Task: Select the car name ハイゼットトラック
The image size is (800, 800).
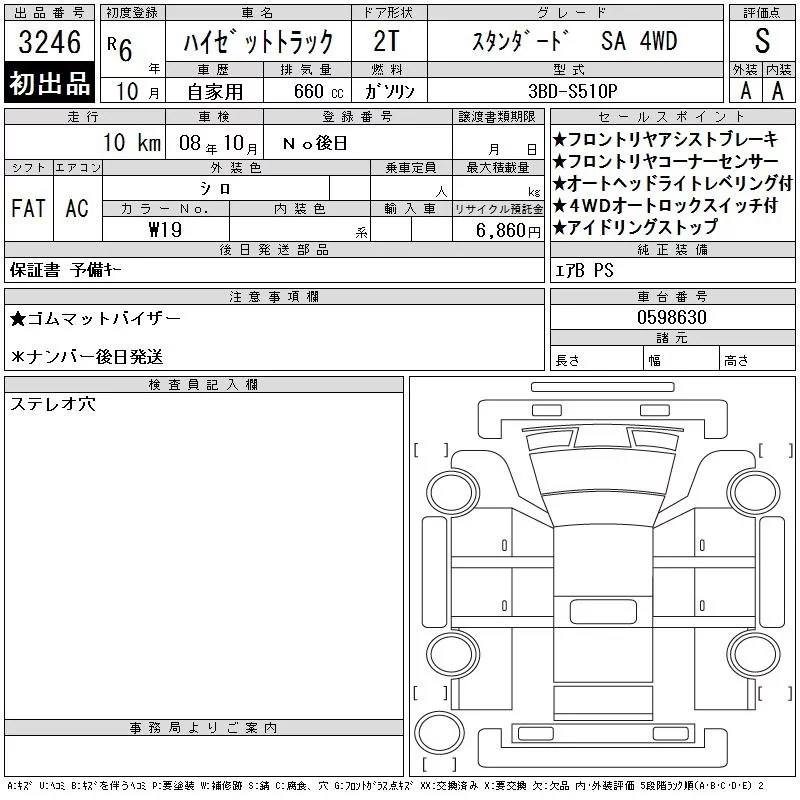Action: (x=258, y=41)
